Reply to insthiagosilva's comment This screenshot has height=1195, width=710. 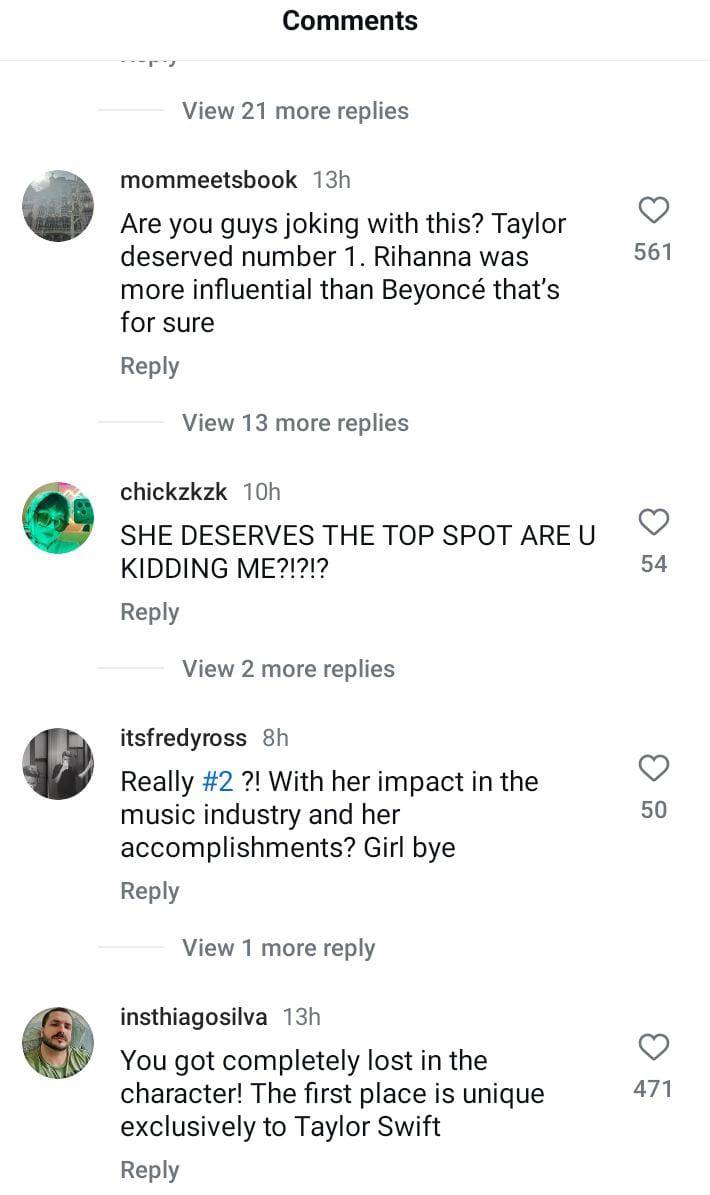coord(150,1170)
